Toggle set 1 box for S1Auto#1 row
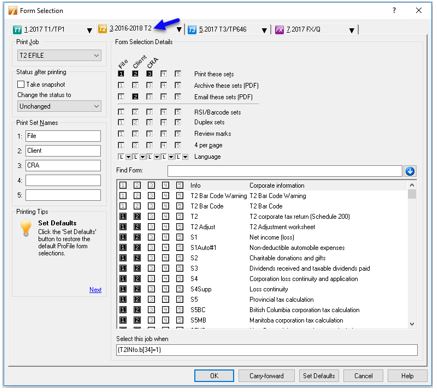Image resolution: width=437 pixels, height=392 pixels. pos(123,247)
